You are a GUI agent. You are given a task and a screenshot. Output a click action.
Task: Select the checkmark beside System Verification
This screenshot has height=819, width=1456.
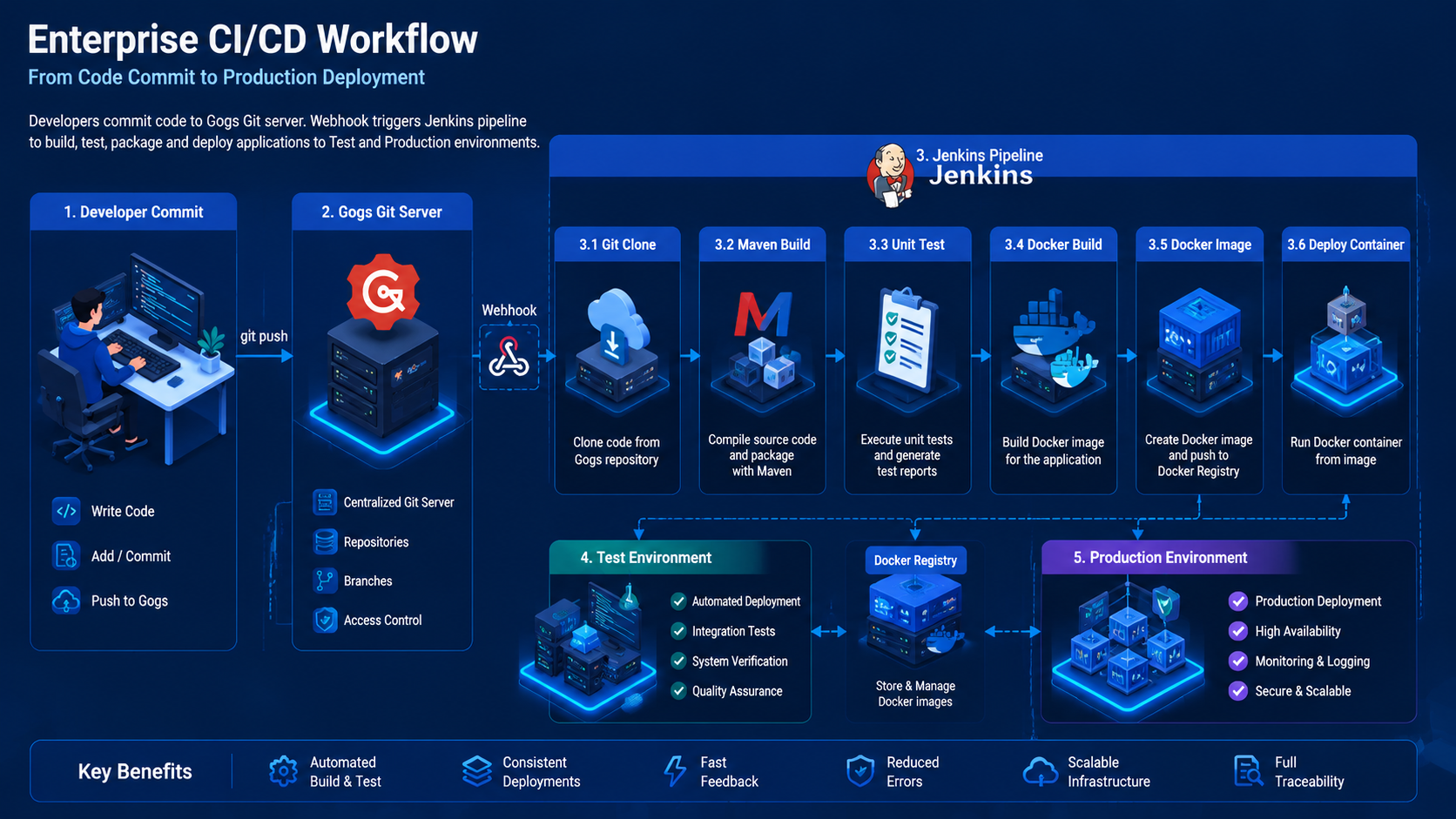pyautogui.click(x=678, y=661)
